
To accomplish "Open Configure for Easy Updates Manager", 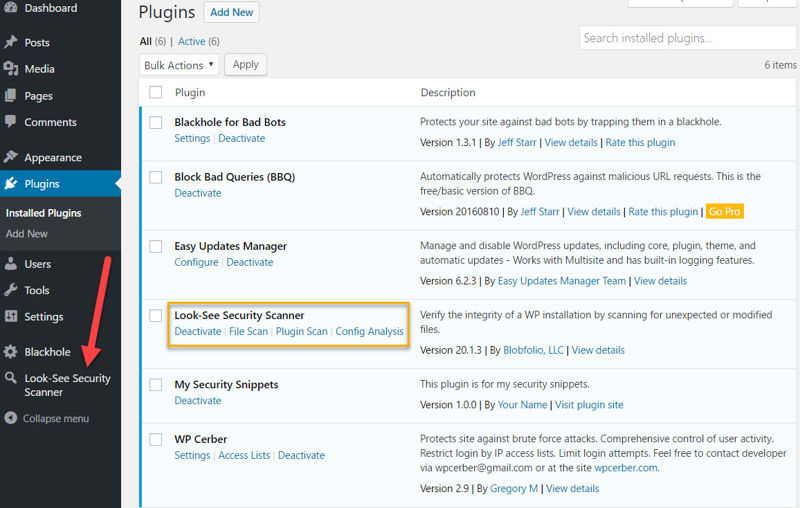I will pyautogui.click(x=196, y=262).
